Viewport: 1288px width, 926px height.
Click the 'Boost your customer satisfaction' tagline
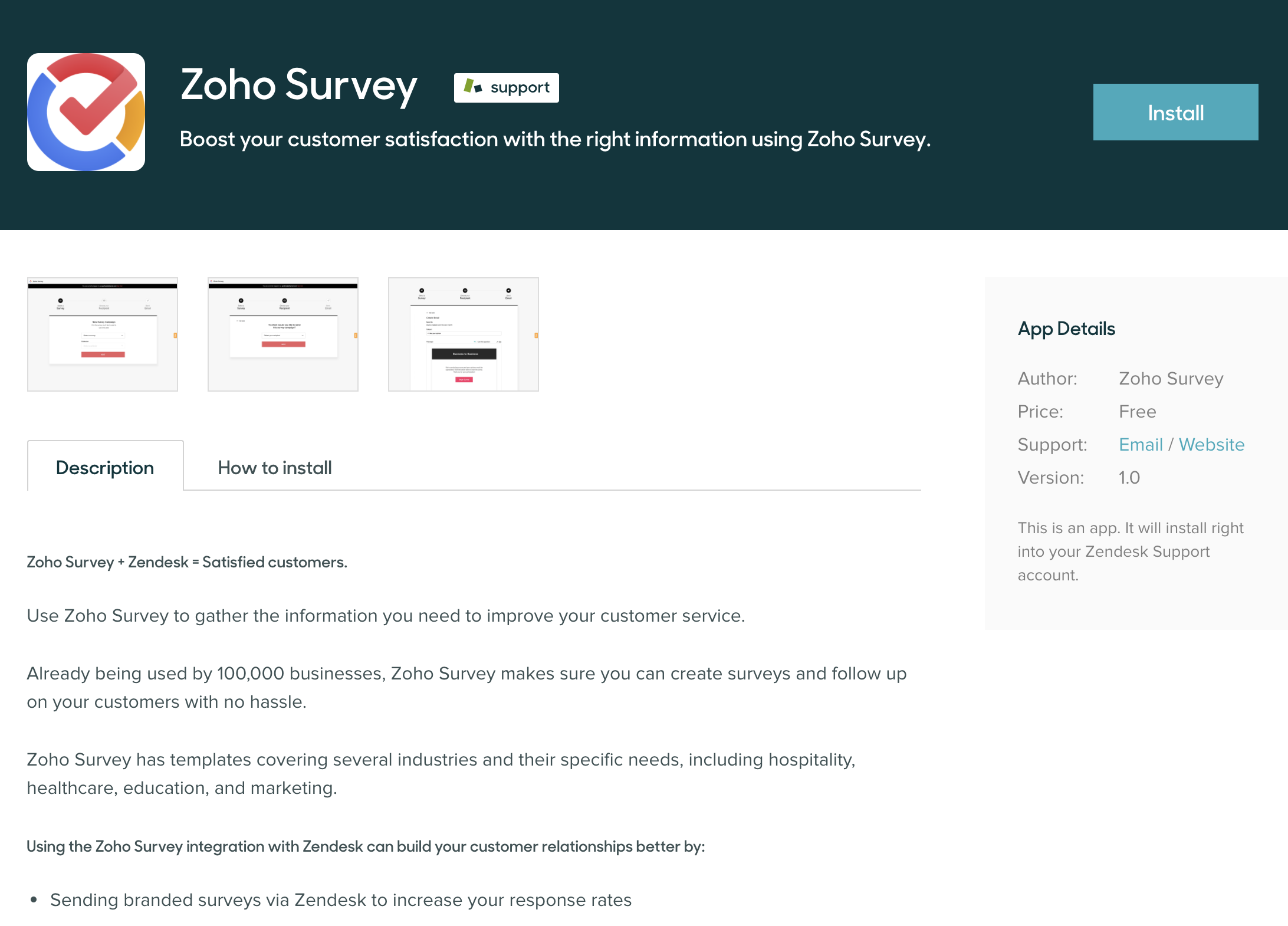point(555,139)
